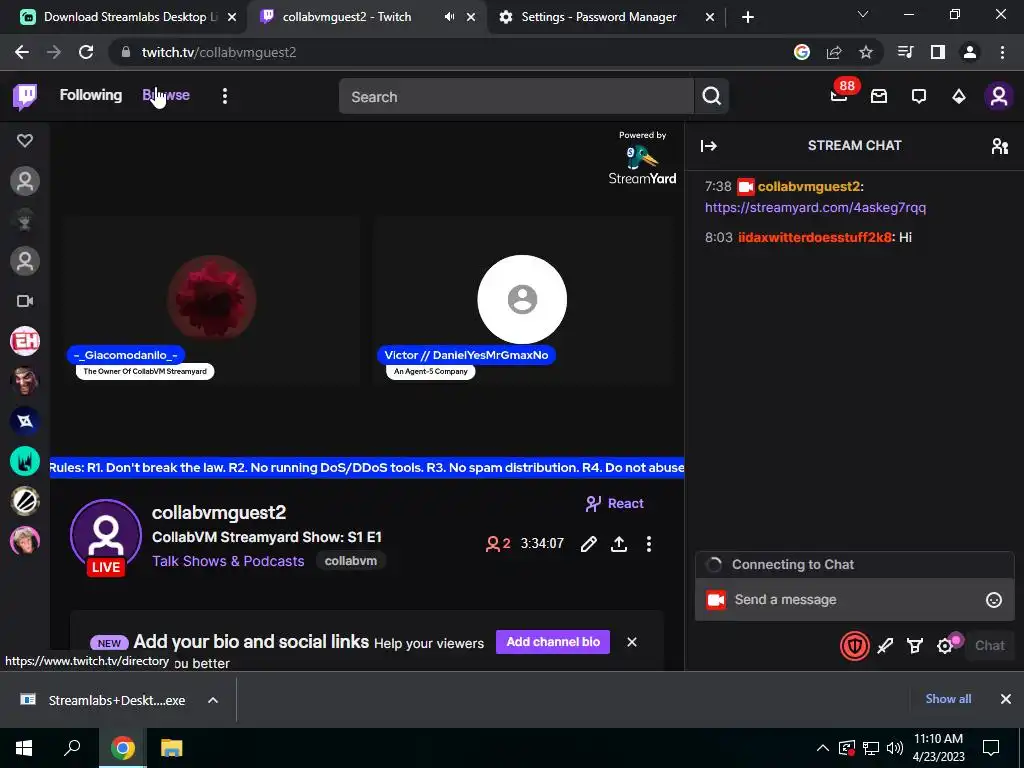Share this page from the address bar
Viewport: 1024px width, 768px height.
[x=834, y=52]
